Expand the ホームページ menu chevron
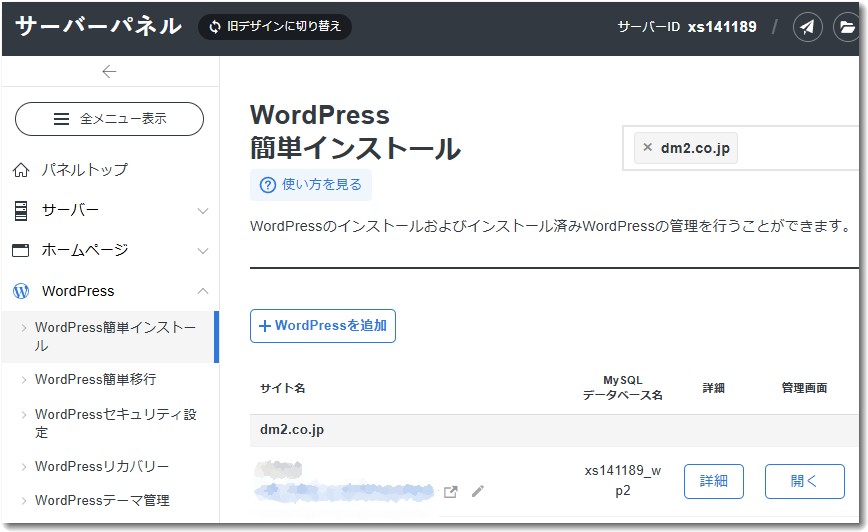The width and height of the screenshot is (868, 532). 203,251
